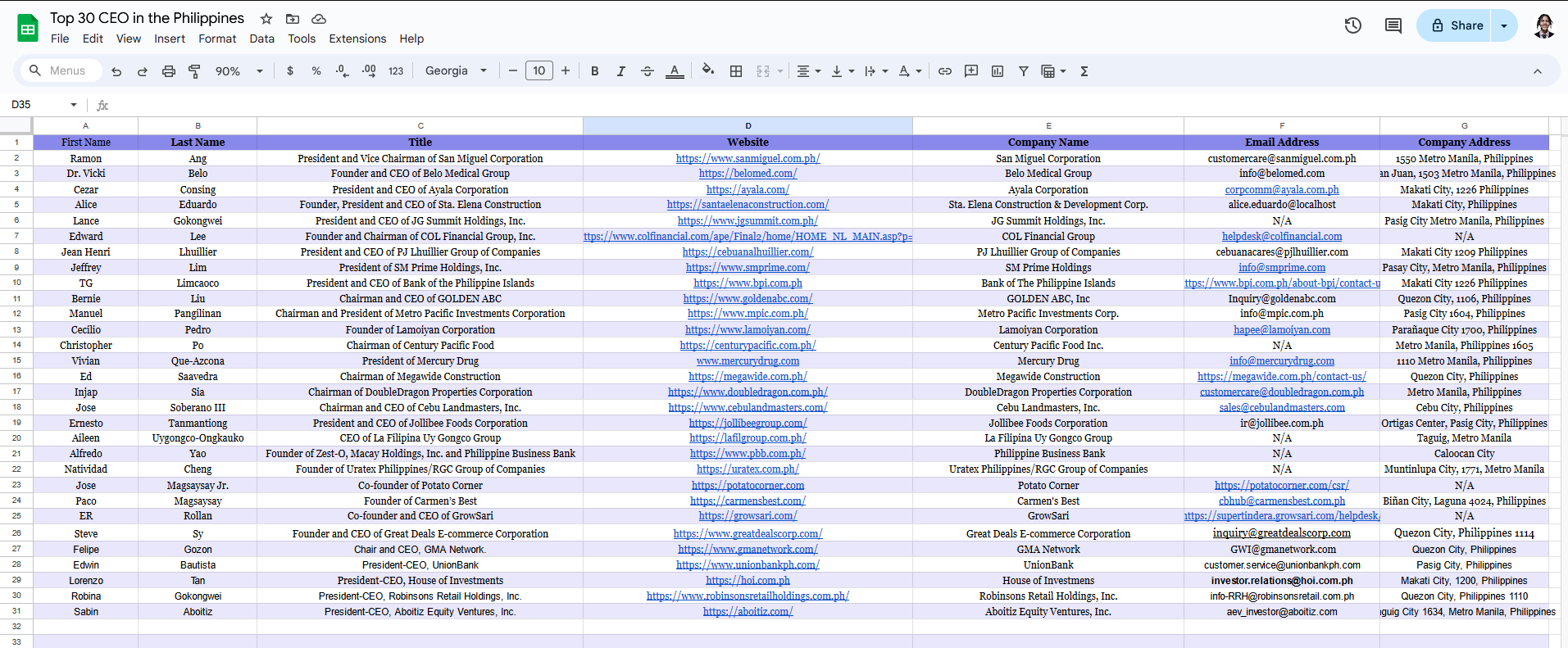The height and width of the screenshot is (648, 1568).
Task: Expand the Share options arrow
Action: tap(1504, 25)
